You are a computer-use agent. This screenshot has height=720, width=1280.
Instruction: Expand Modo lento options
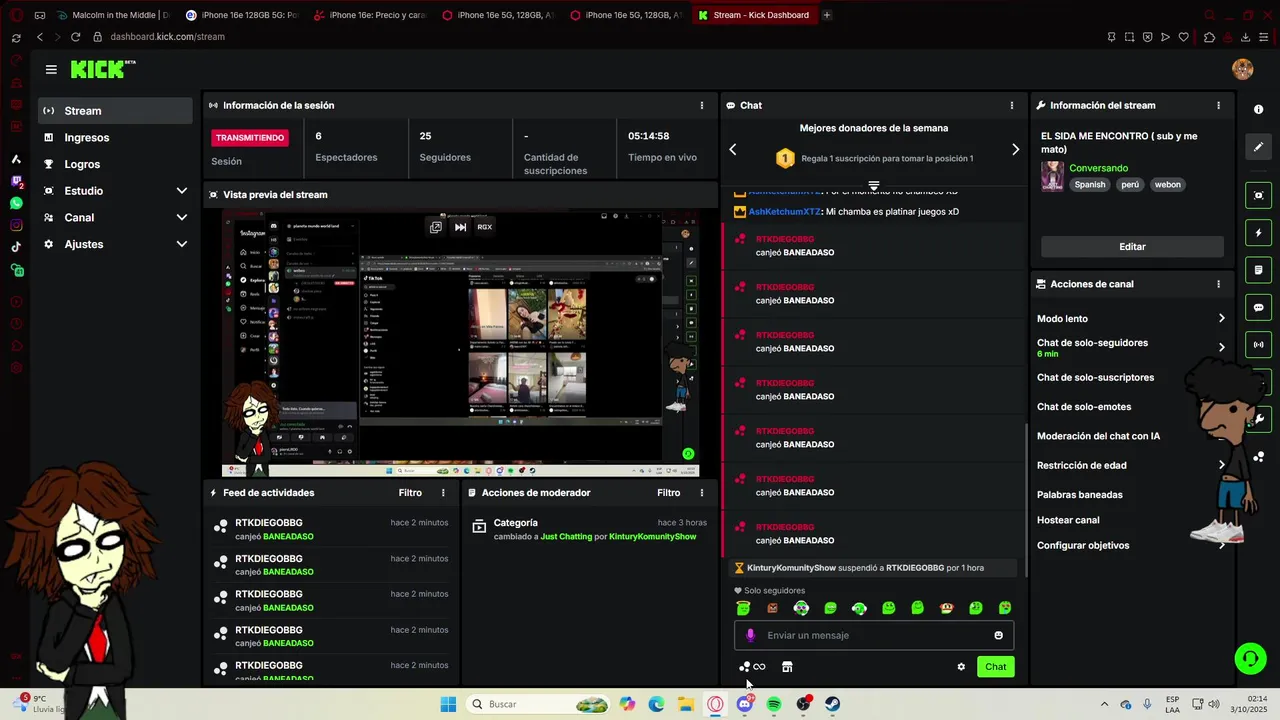(x=1221, y=318)
